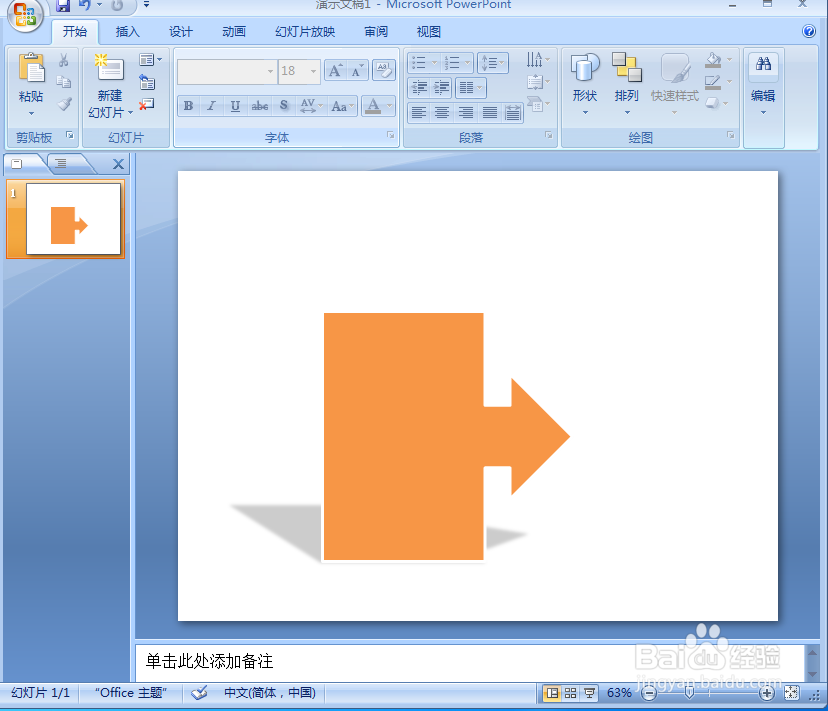Image resolution: width=828 pixels, height=711 pixels.
Task: Toggle Underline formatting
Action: (x=235, y=106)
